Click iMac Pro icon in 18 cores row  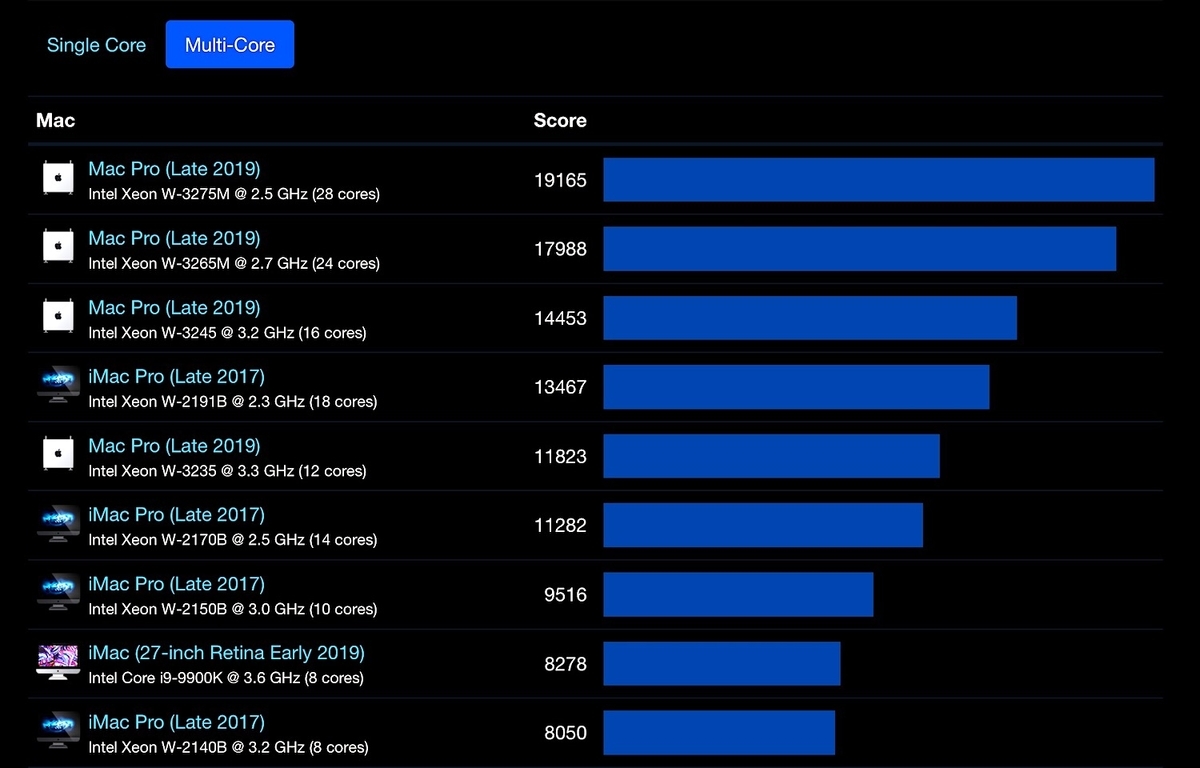tap(58, 386)
